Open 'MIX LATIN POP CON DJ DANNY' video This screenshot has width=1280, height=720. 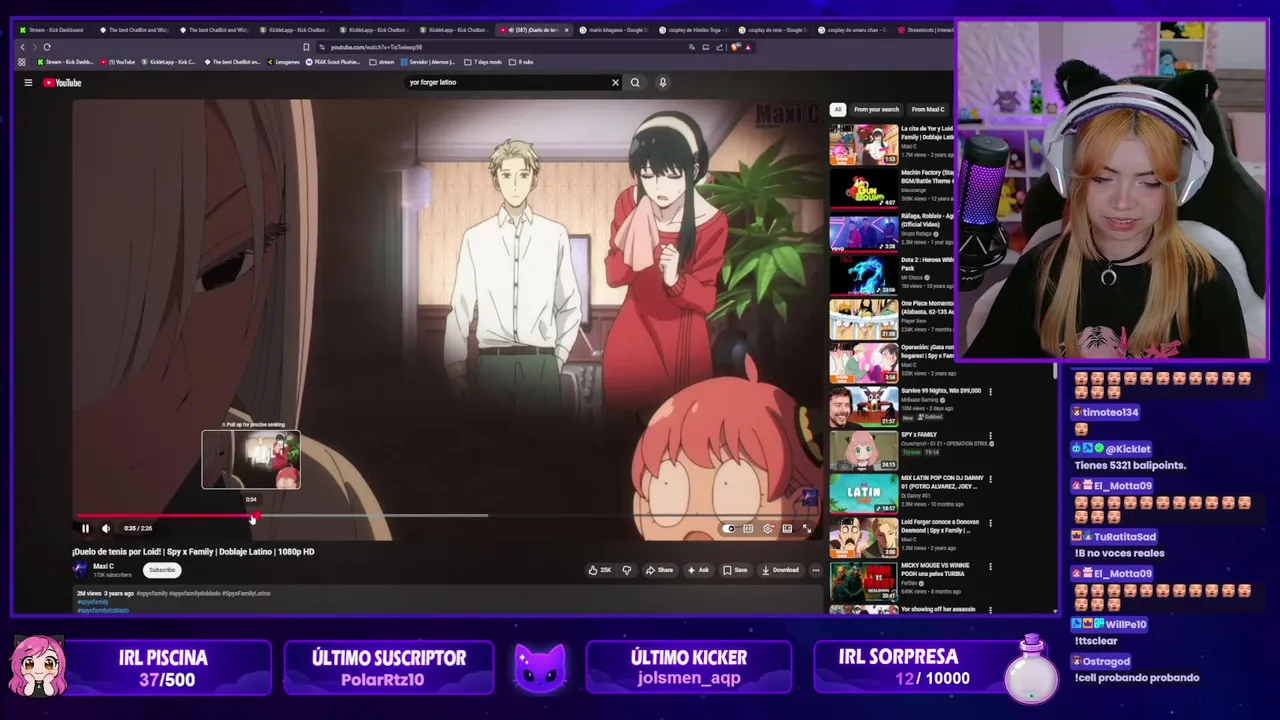click(x=863, y=495)
